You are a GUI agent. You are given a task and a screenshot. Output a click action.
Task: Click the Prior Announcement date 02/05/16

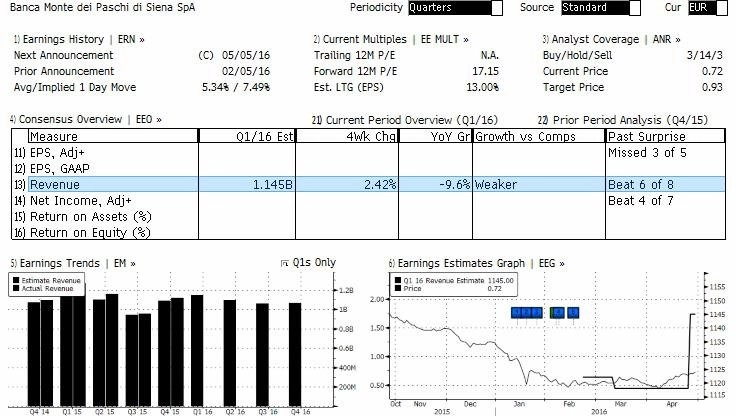coord(246,71)
